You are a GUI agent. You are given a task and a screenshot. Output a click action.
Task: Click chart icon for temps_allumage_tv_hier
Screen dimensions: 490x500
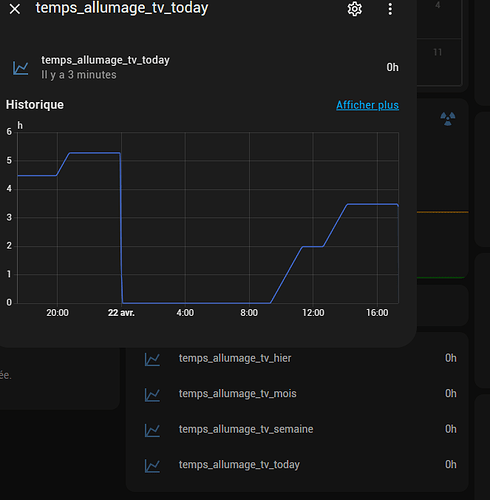coord(152,359)
